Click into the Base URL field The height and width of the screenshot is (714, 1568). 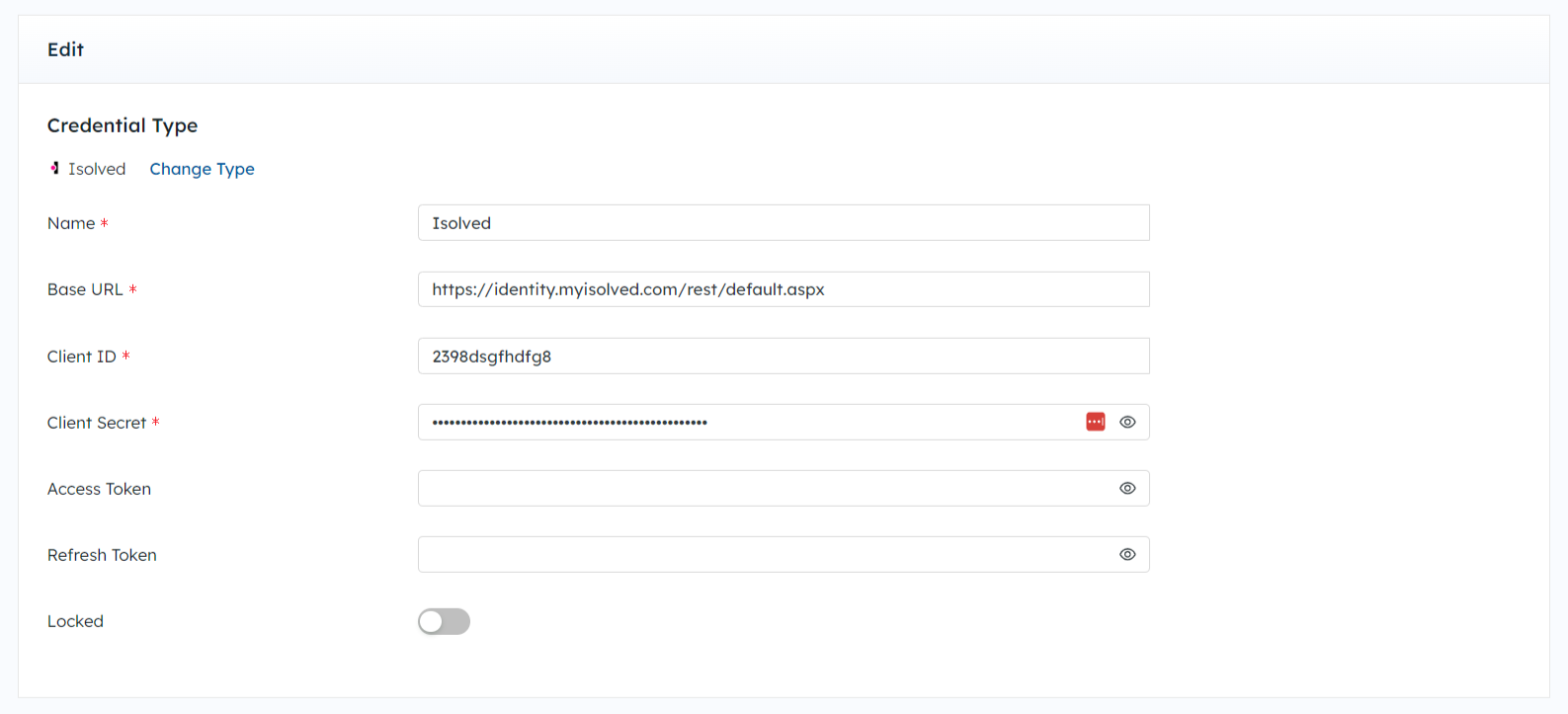coord(784,289)
